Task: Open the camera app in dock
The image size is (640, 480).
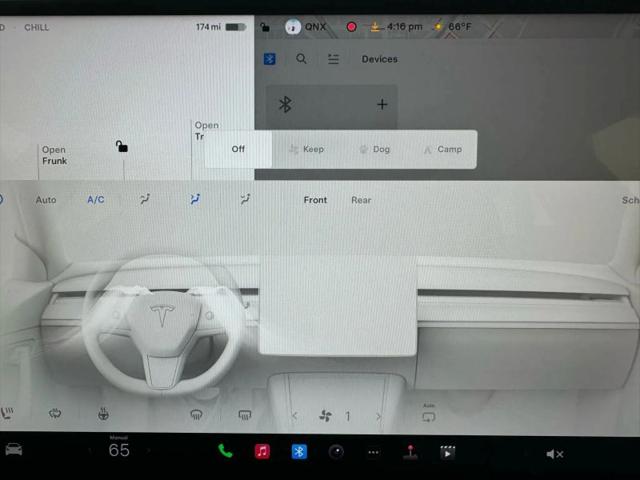Action: click(336, 452)
